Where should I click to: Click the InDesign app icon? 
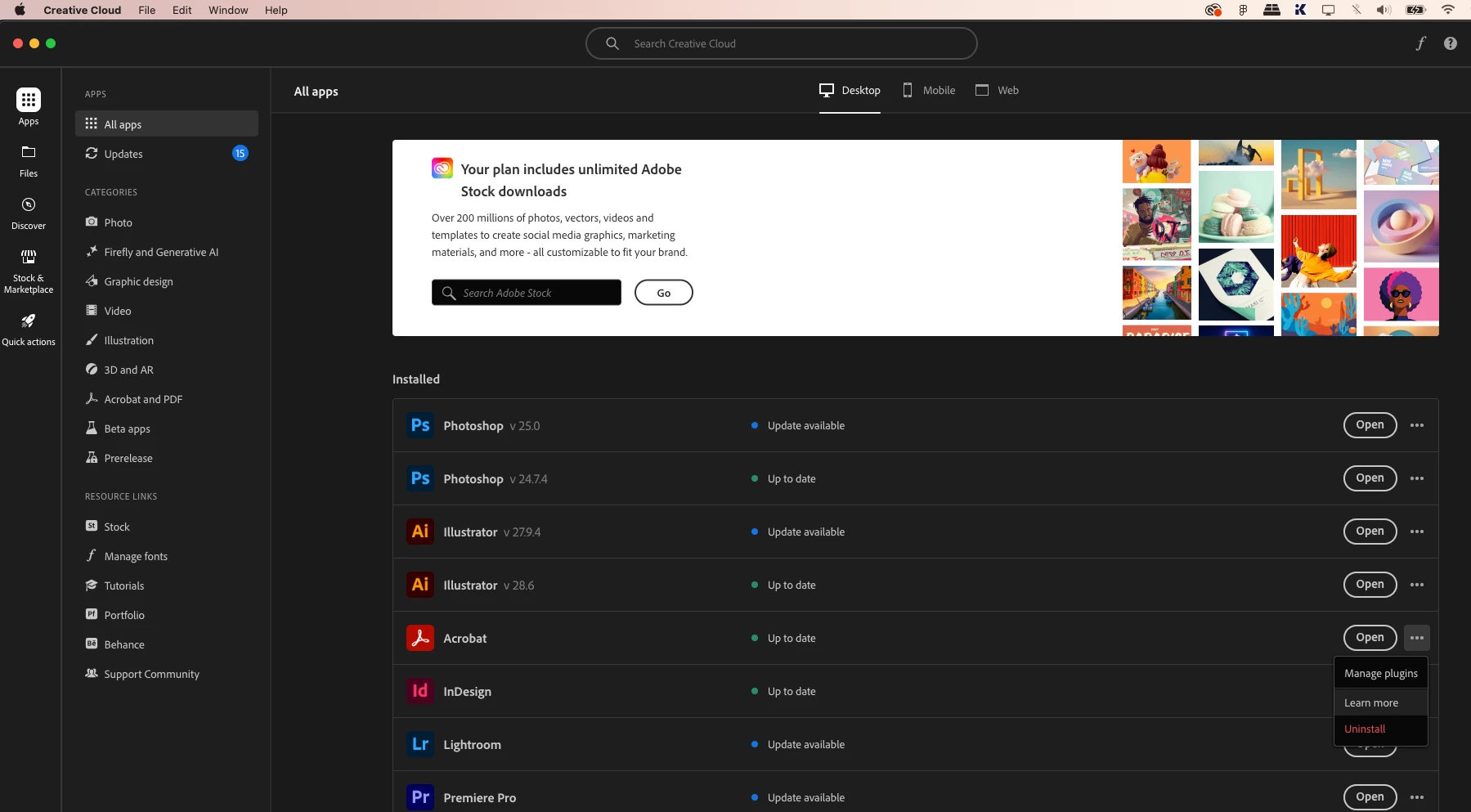pos(420,691)
